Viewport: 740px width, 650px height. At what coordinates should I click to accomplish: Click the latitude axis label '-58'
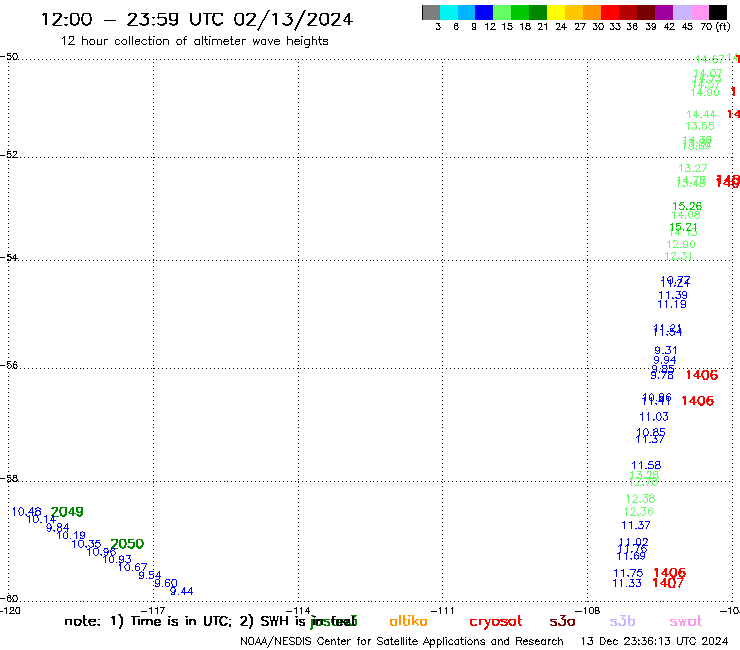(9, 479)
